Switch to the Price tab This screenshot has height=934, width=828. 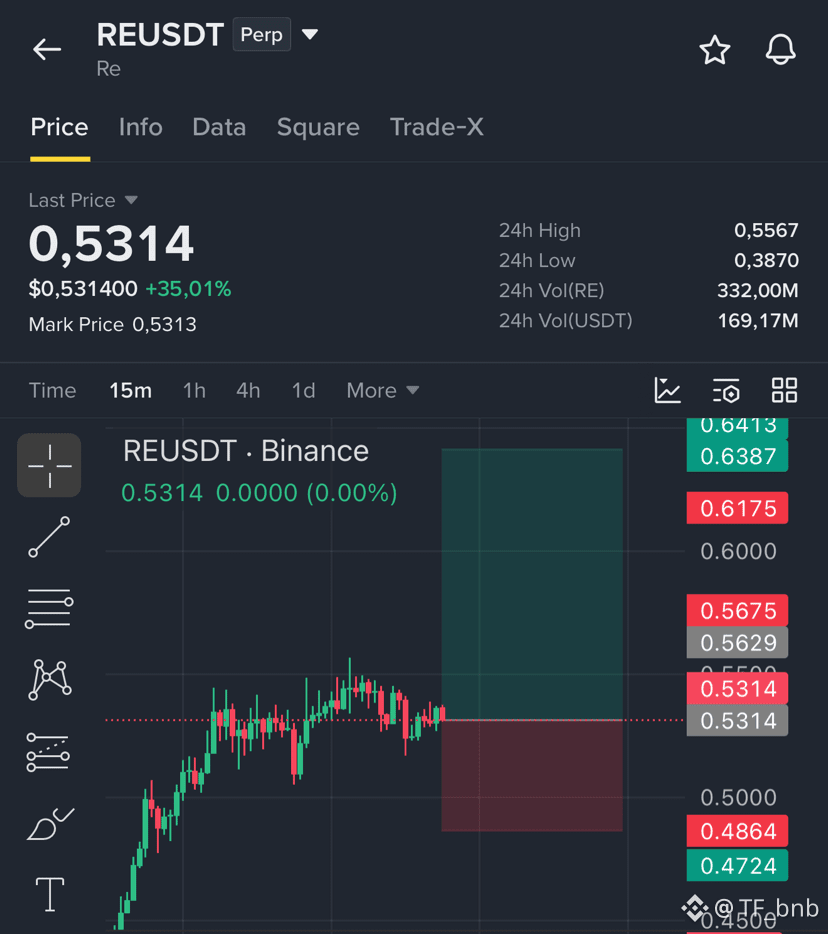point(60,127)
